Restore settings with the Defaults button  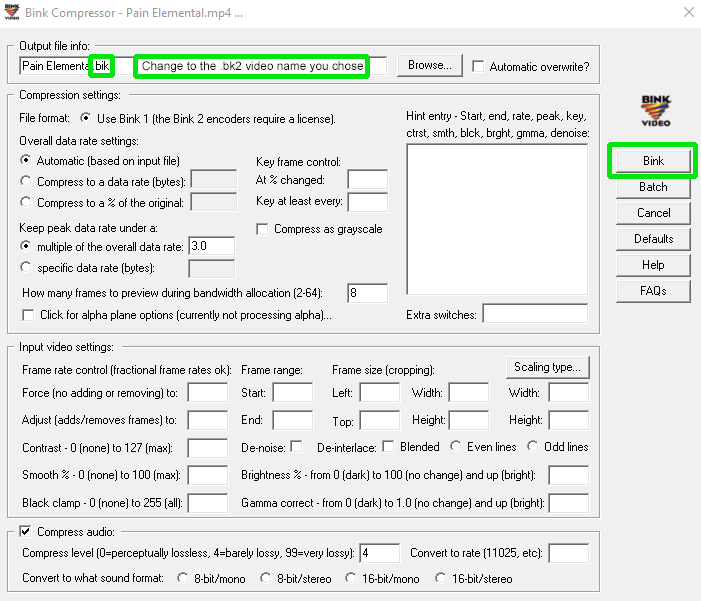coord(653,239)
